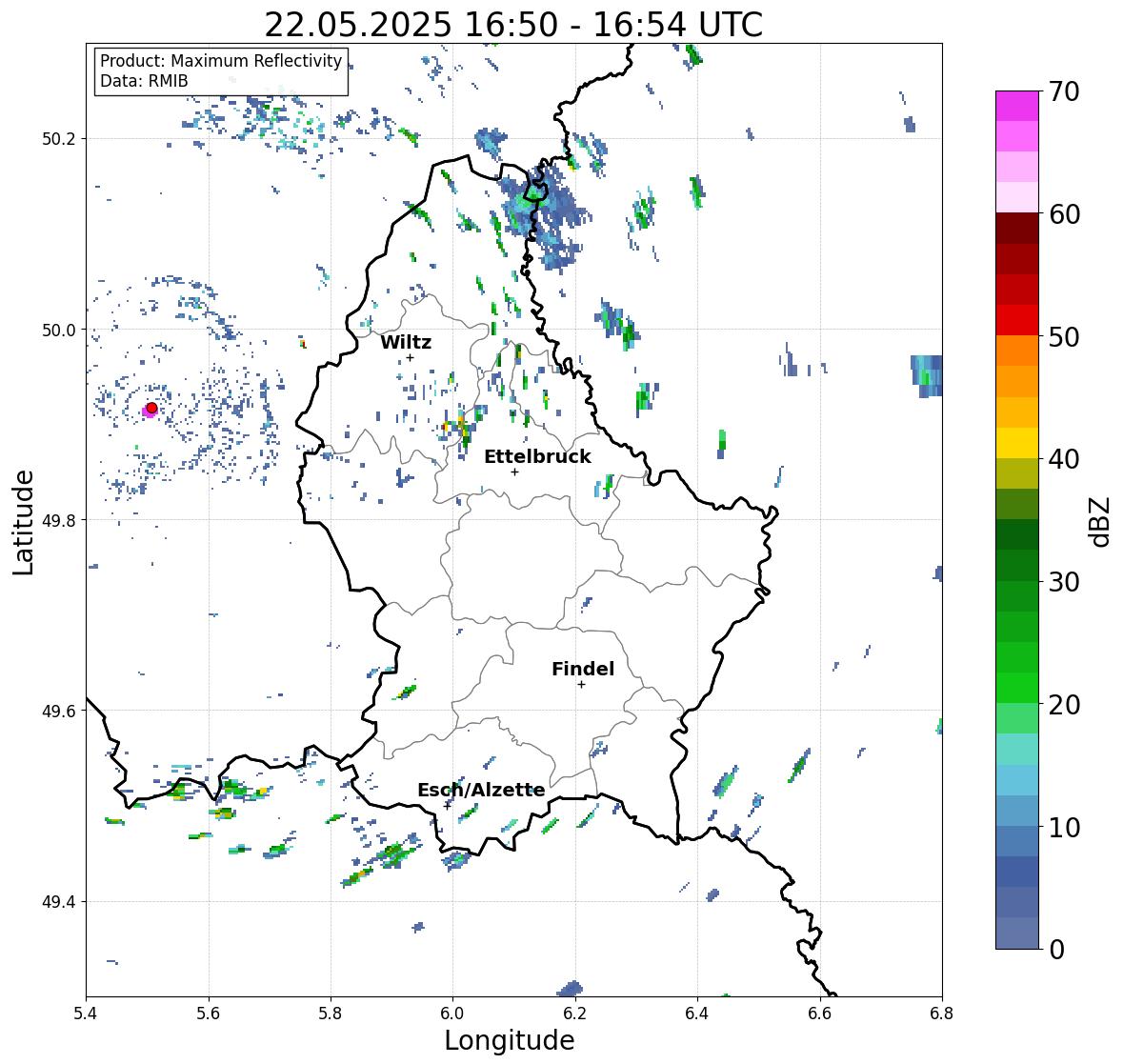Screen dimensions: 1123x1064
Task: Click the 50.0 latitude tick label
Action: coord(59,331)
